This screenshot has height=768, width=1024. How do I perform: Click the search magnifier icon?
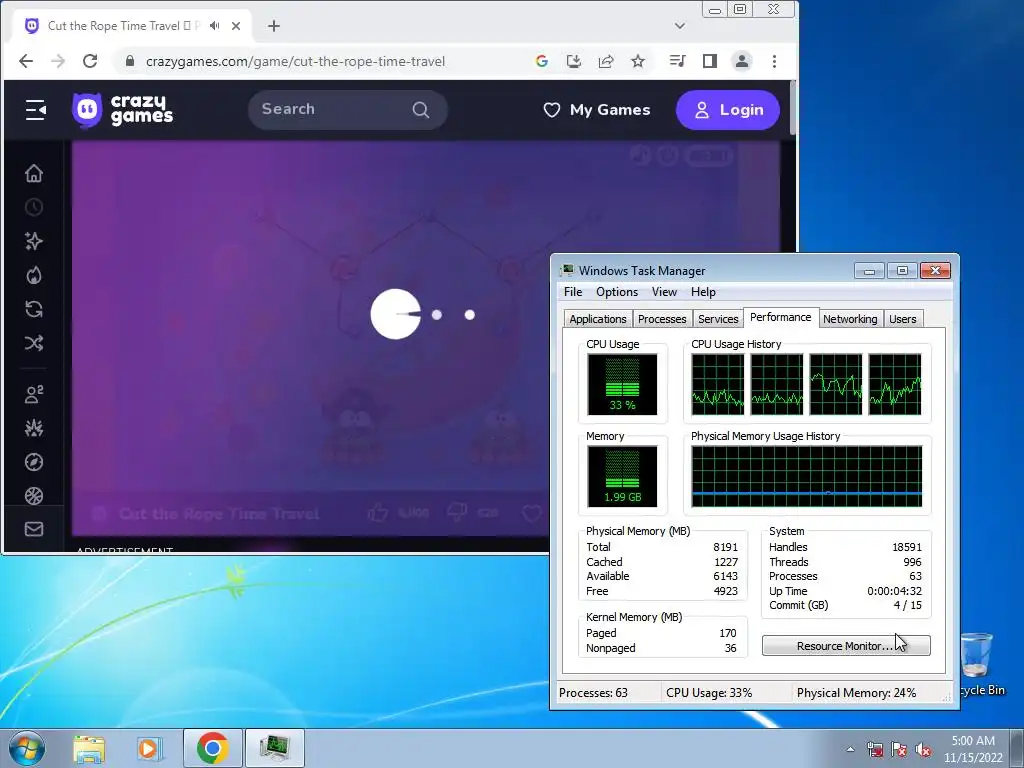click(x=421, y=110)
